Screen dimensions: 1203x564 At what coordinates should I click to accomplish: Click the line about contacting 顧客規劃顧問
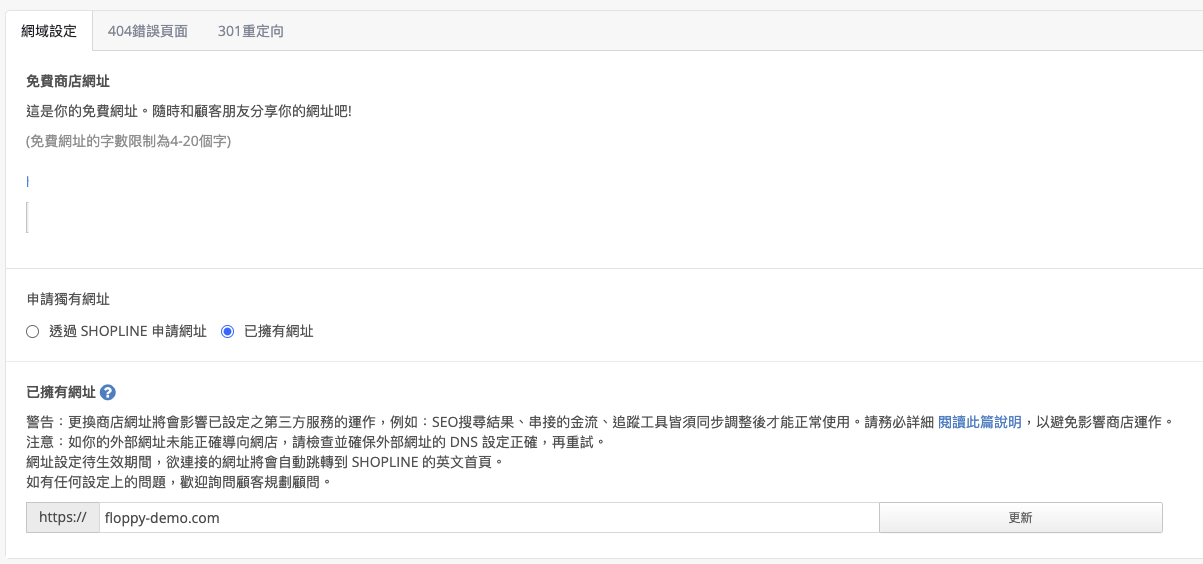178,482
